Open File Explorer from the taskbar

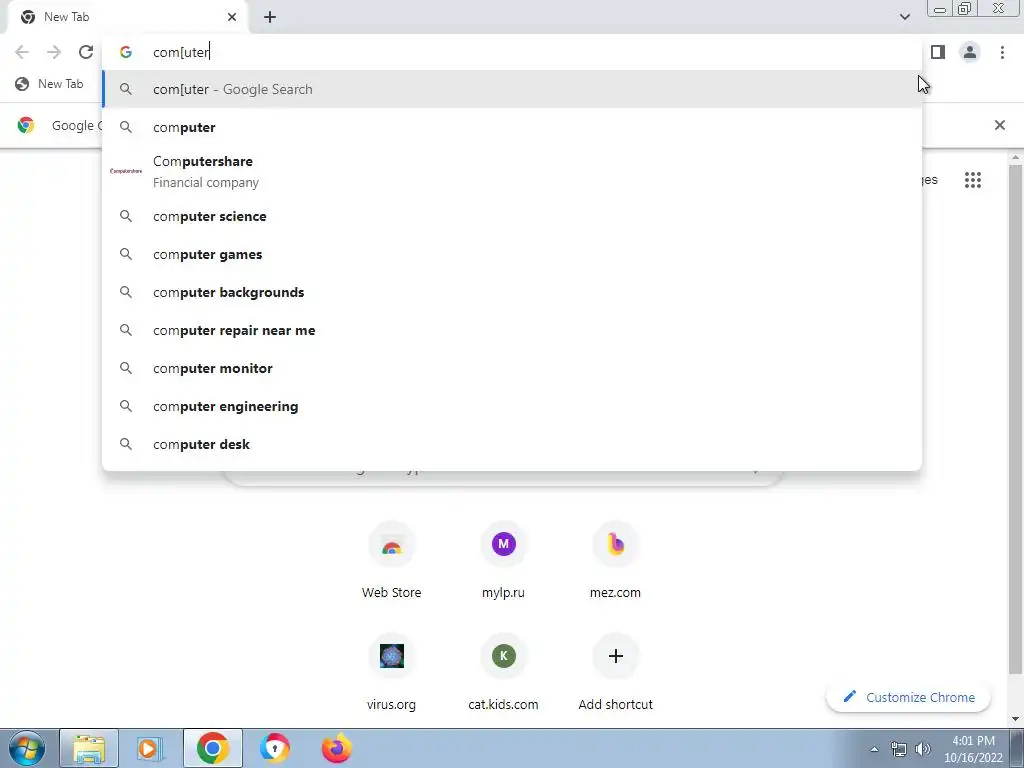[89, 748]
